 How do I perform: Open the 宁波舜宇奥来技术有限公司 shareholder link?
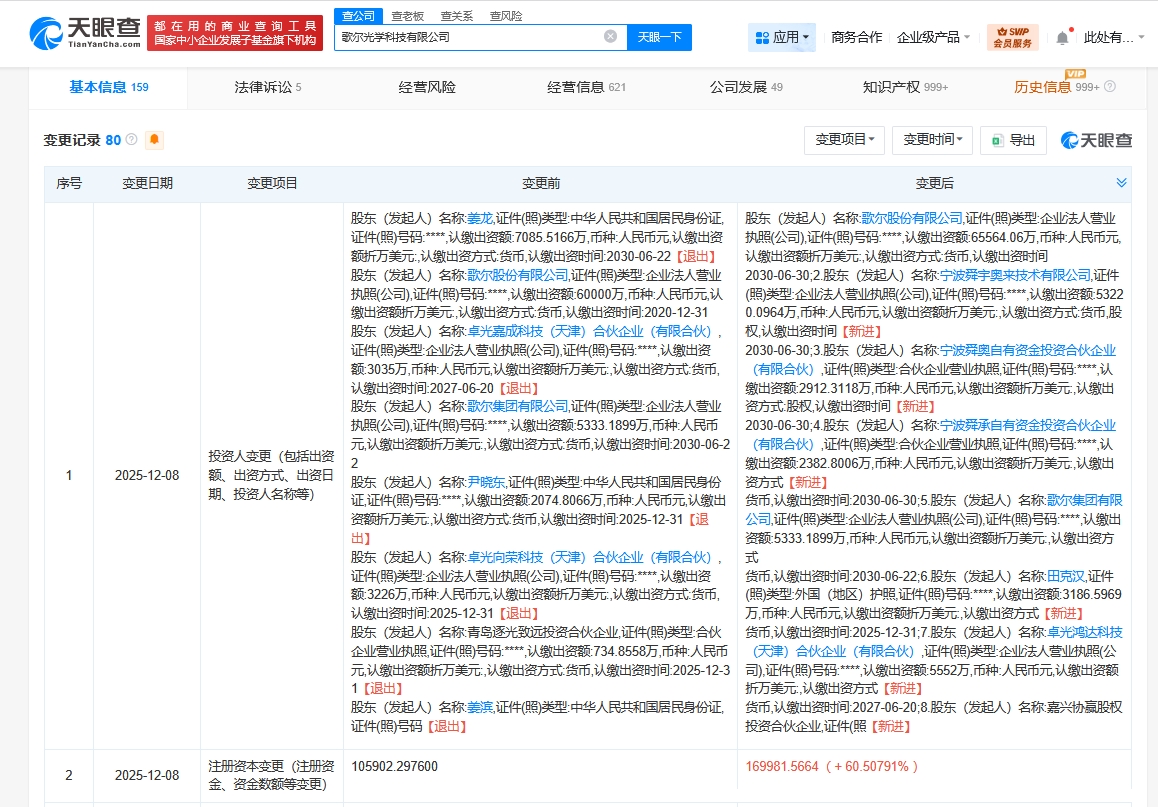(x=1014, y=275)
